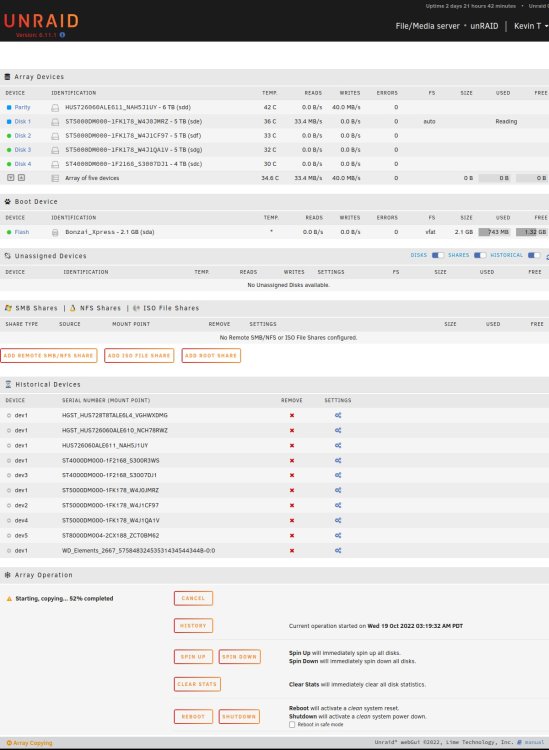Click 'Array of five devices' summary row text
This screenshot has height=750, width=549.
[x=92, y=178]
